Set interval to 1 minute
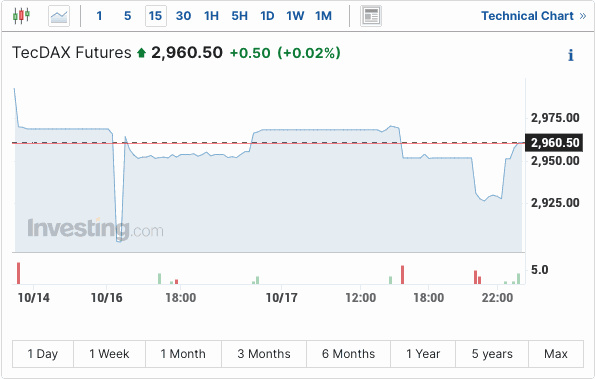The width and height of the screenshot is (595, 379). coord(99,16)
